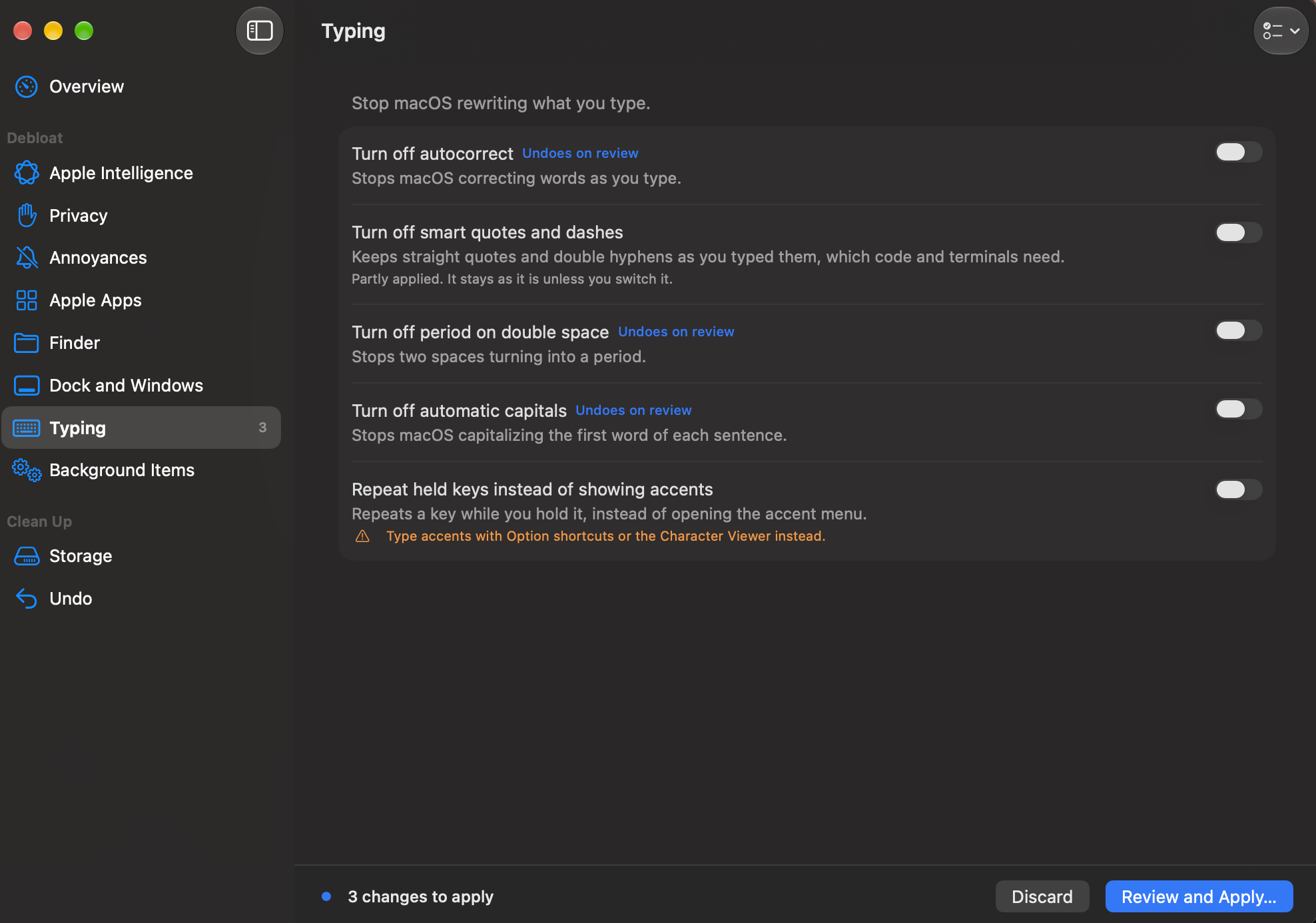Open the checklist dropdown at top right

coord(1281,31)
